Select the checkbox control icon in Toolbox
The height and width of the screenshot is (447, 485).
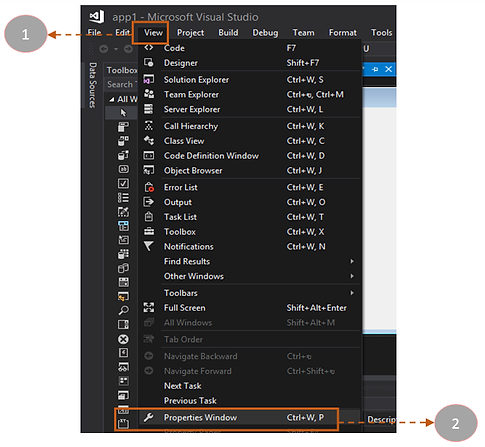pyautogui.click(x=123, y=183)
